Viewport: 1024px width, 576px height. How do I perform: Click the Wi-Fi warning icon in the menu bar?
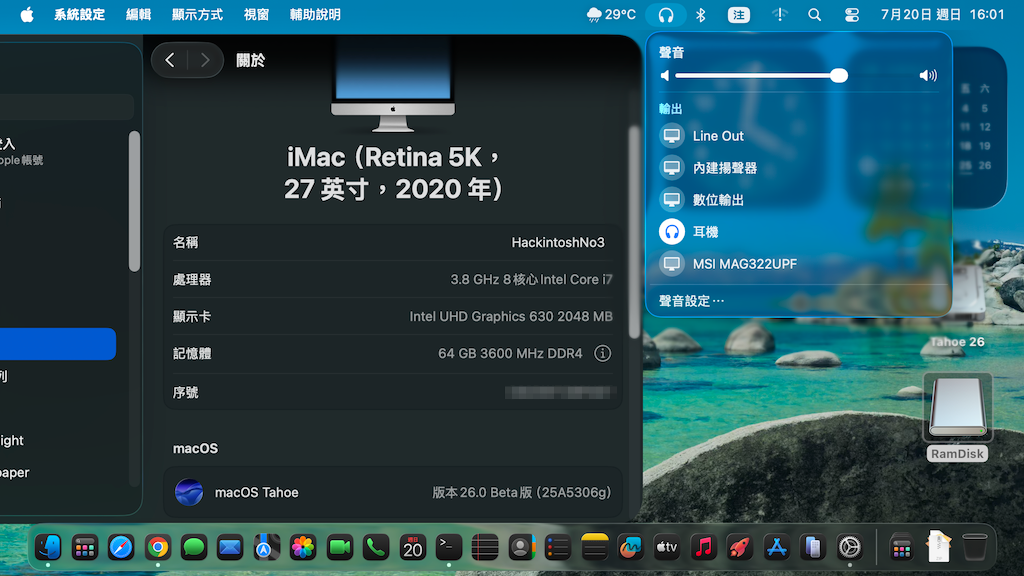coord(779,14)
